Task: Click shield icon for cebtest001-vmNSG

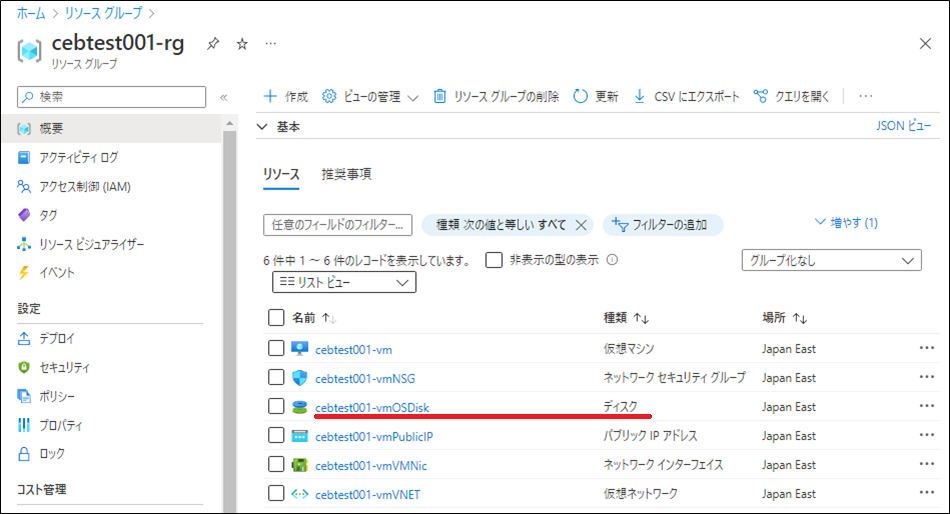Action: click(x=299, y=378)
